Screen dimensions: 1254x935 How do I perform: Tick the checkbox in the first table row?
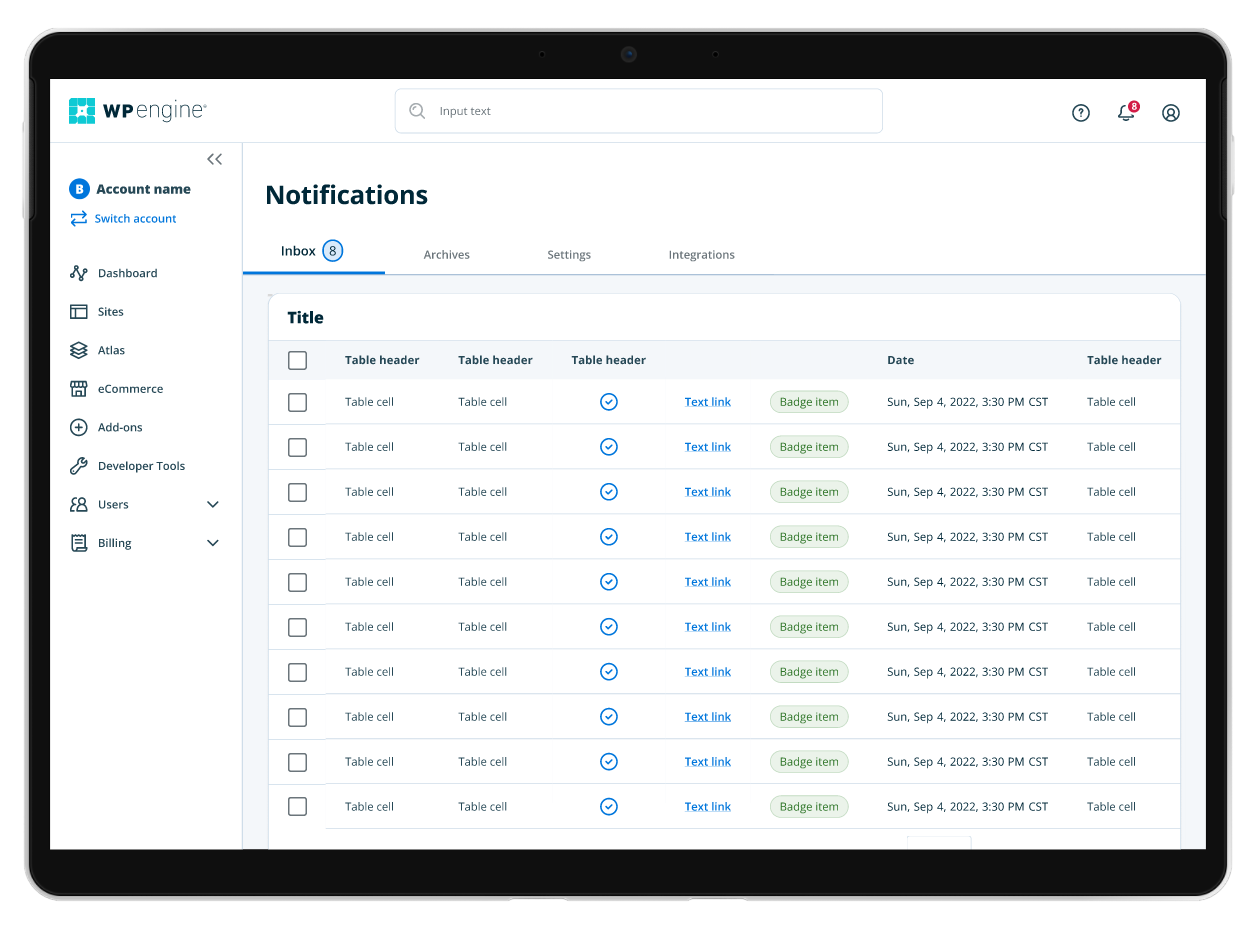[x=297, y=403]
